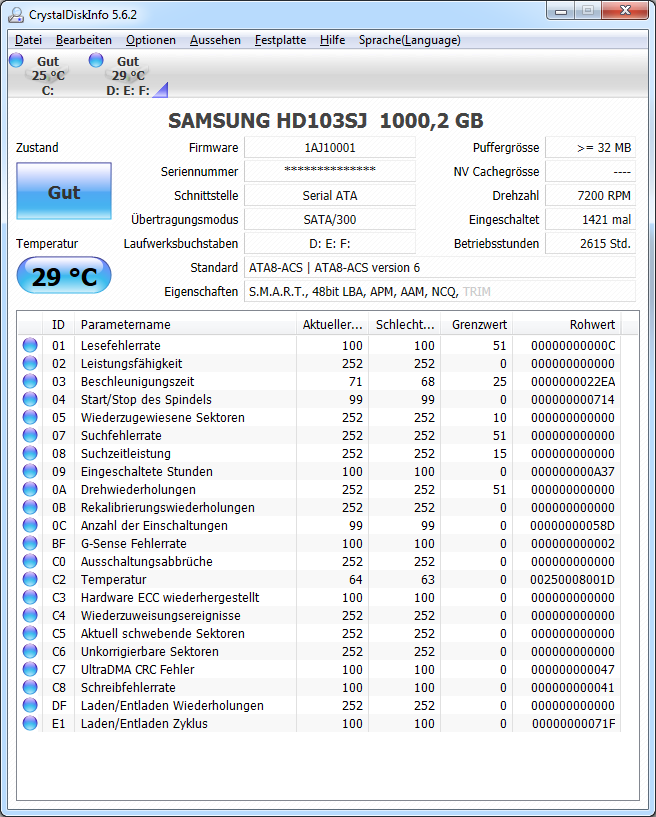Click the blue Gut health status button
656x817 pixels.
(64, 191)
